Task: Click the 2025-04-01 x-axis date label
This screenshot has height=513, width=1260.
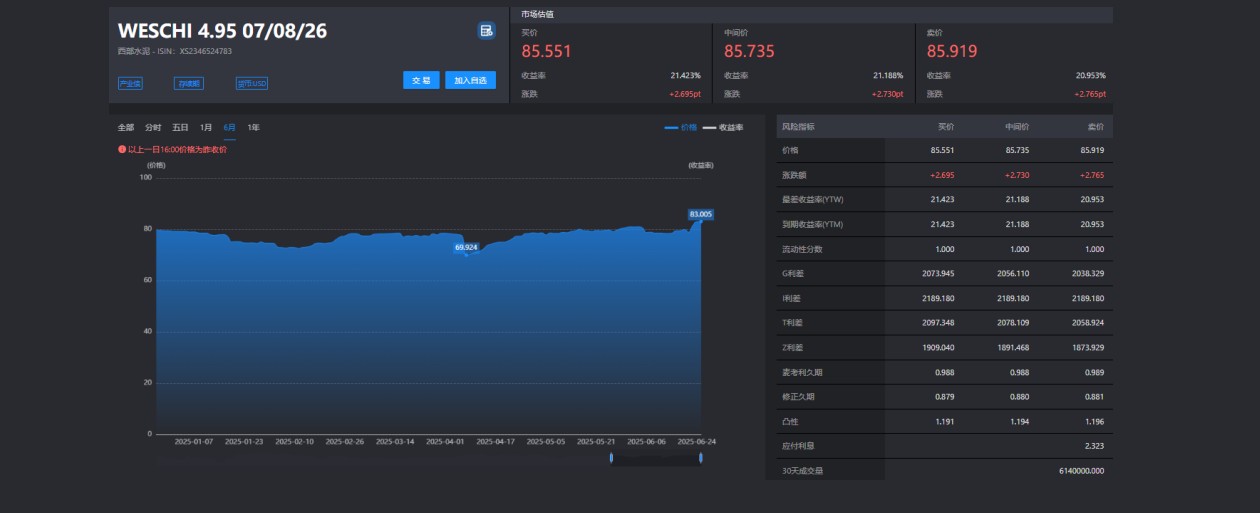Action: point(445,441)
